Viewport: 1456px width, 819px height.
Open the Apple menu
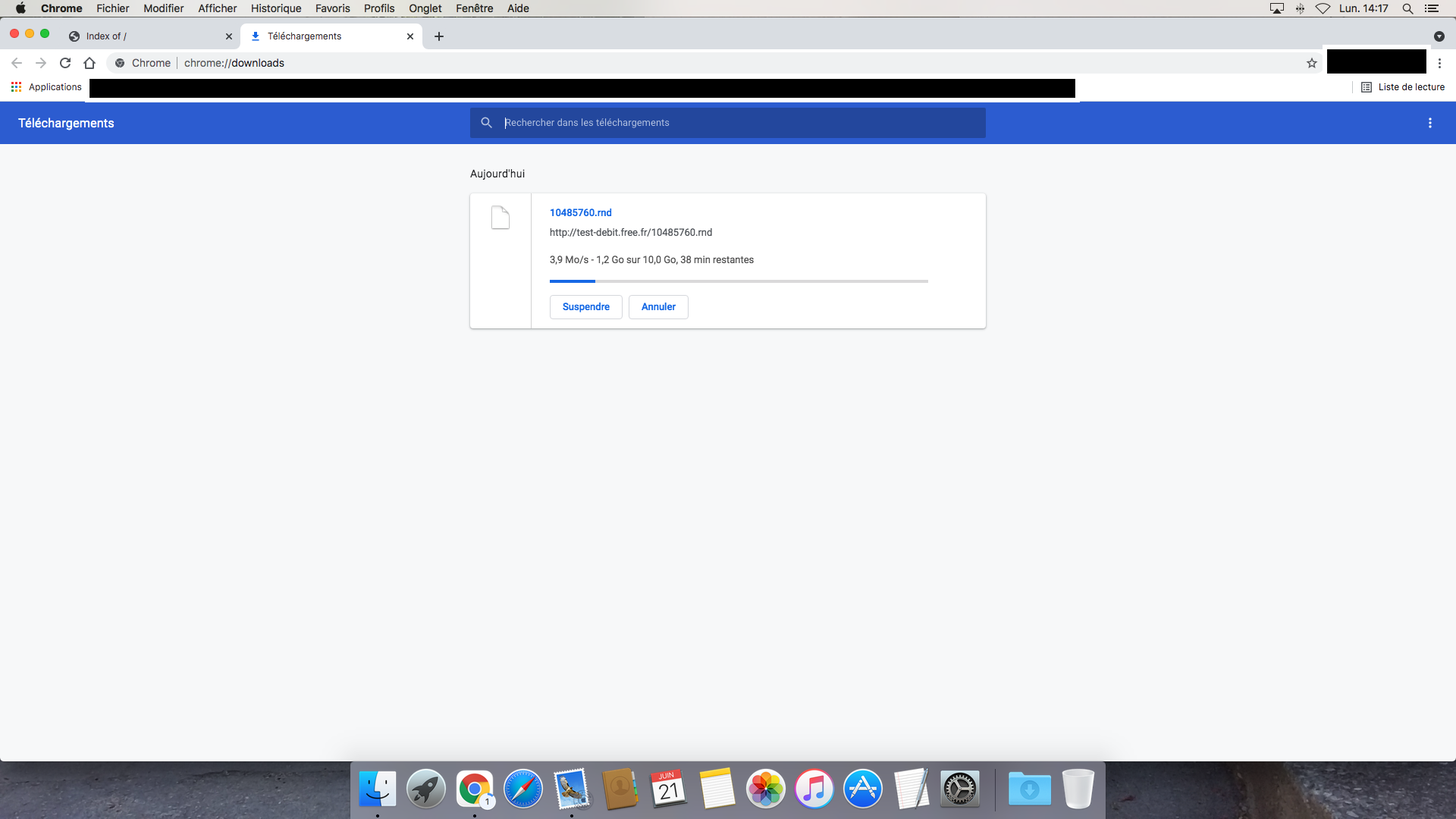(20, 8)
